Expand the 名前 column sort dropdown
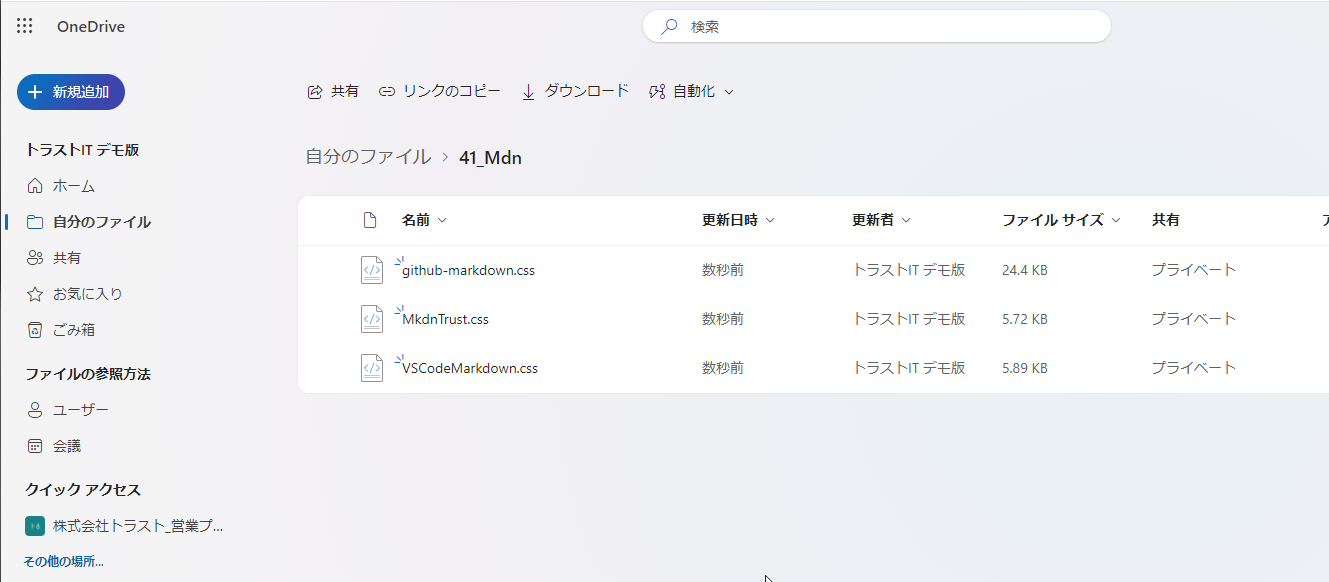The image size is (1329, 582). point(442,221)
